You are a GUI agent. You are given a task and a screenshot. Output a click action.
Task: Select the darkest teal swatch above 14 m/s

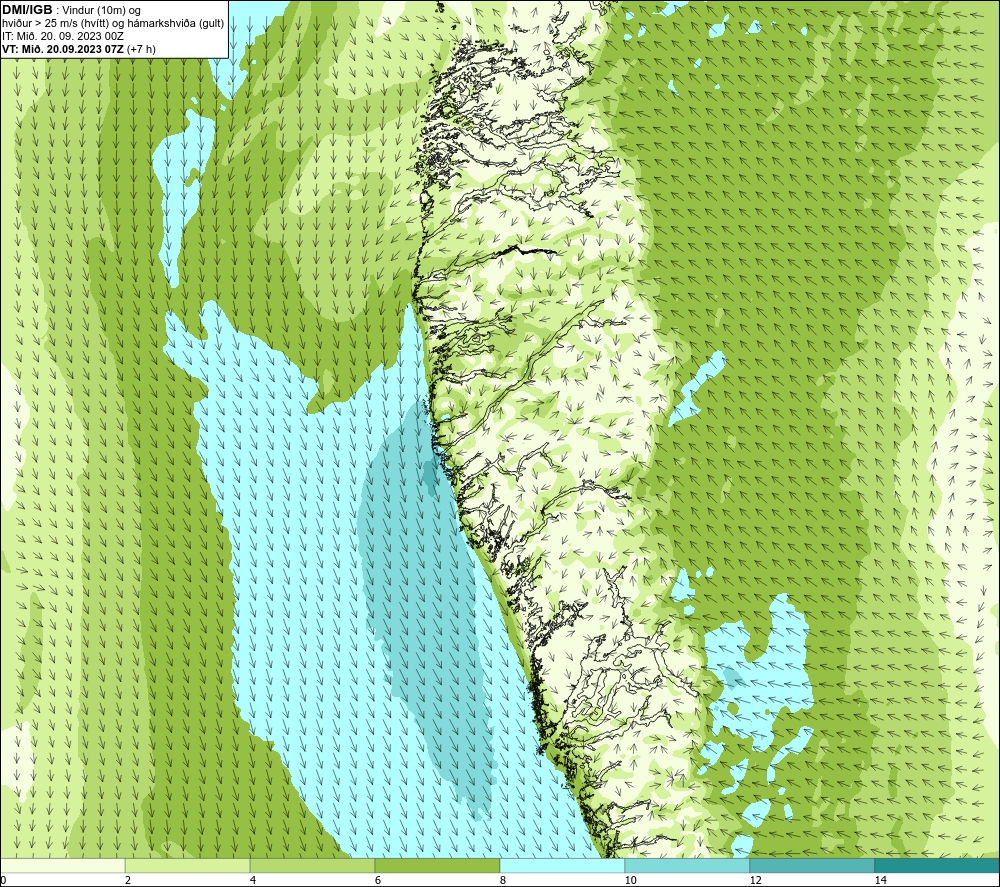point(938,865)
